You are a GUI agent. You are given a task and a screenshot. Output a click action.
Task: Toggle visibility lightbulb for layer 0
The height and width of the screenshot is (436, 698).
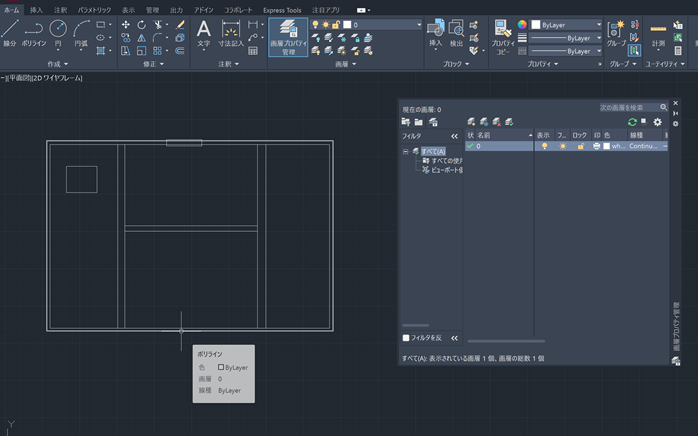(x=545, y=146)
